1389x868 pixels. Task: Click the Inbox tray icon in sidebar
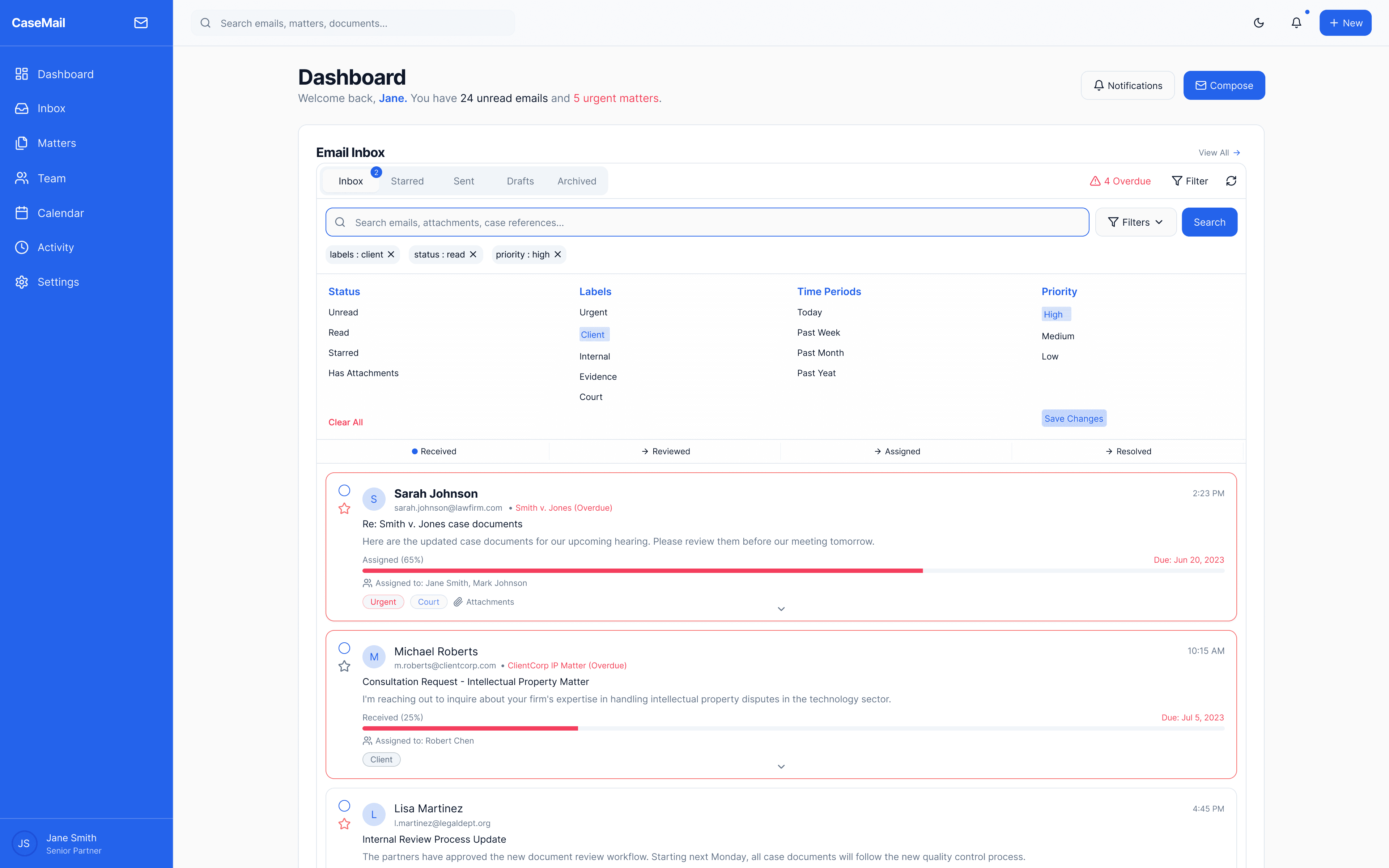click(22, 109)
